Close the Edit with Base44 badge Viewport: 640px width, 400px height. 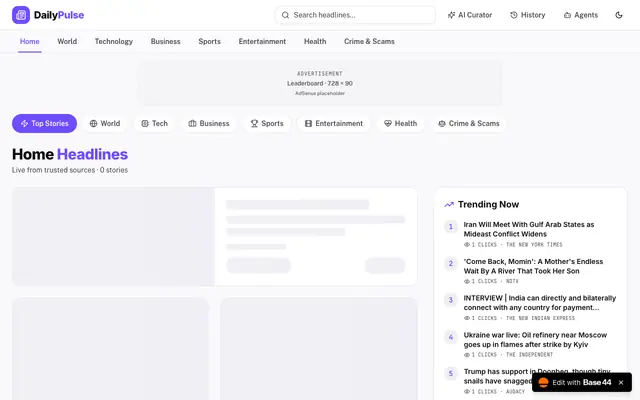[621, 382]
